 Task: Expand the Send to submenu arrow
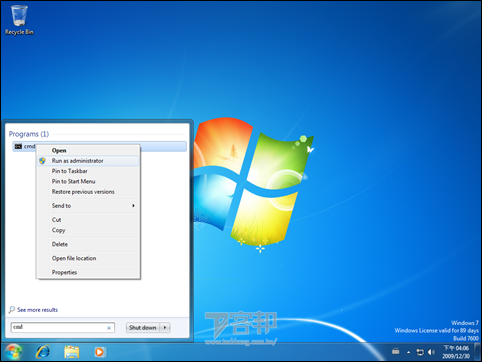133,206
